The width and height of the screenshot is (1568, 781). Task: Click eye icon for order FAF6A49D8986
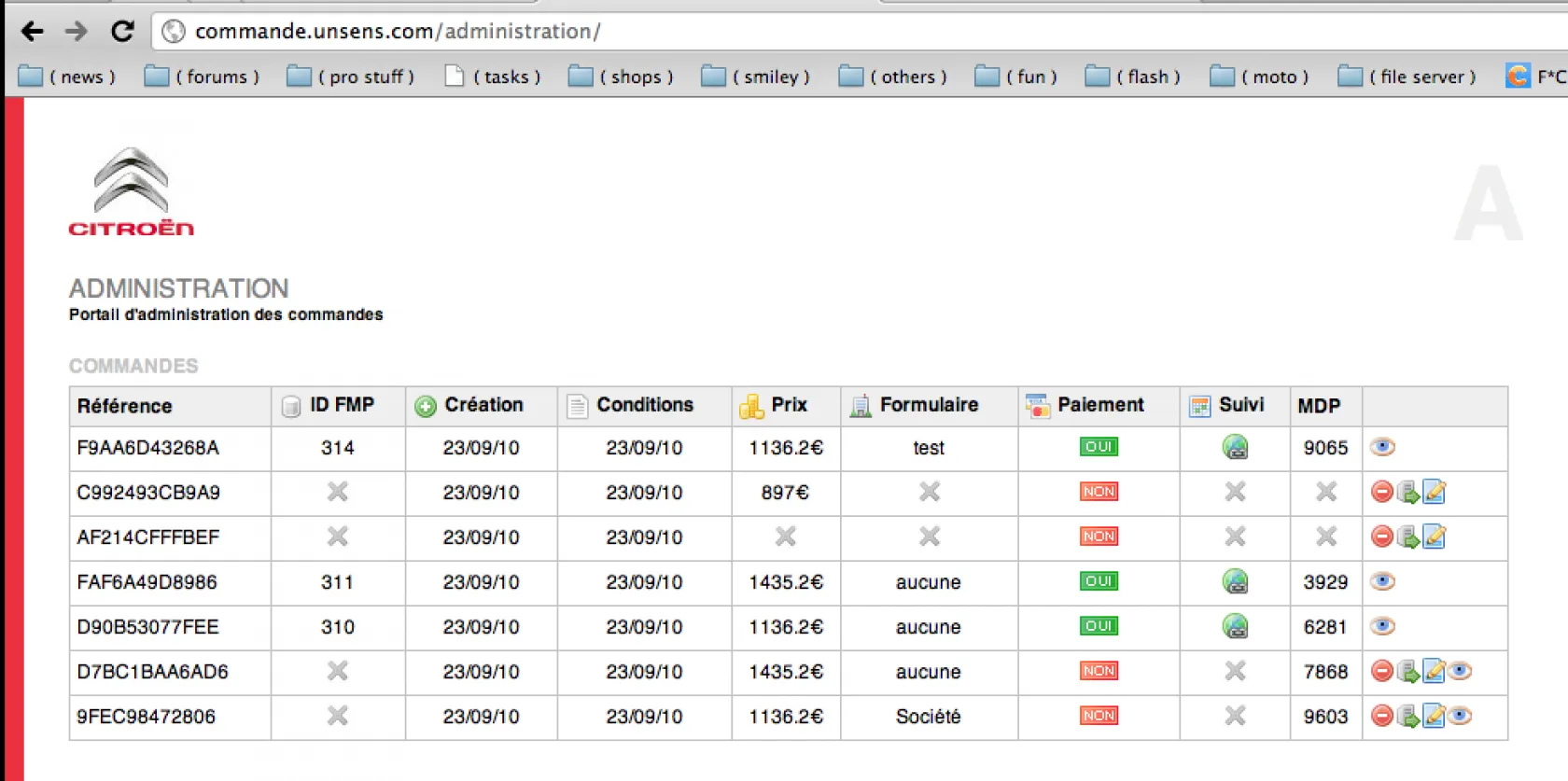pyautogui.click(x=1382, y=581)
